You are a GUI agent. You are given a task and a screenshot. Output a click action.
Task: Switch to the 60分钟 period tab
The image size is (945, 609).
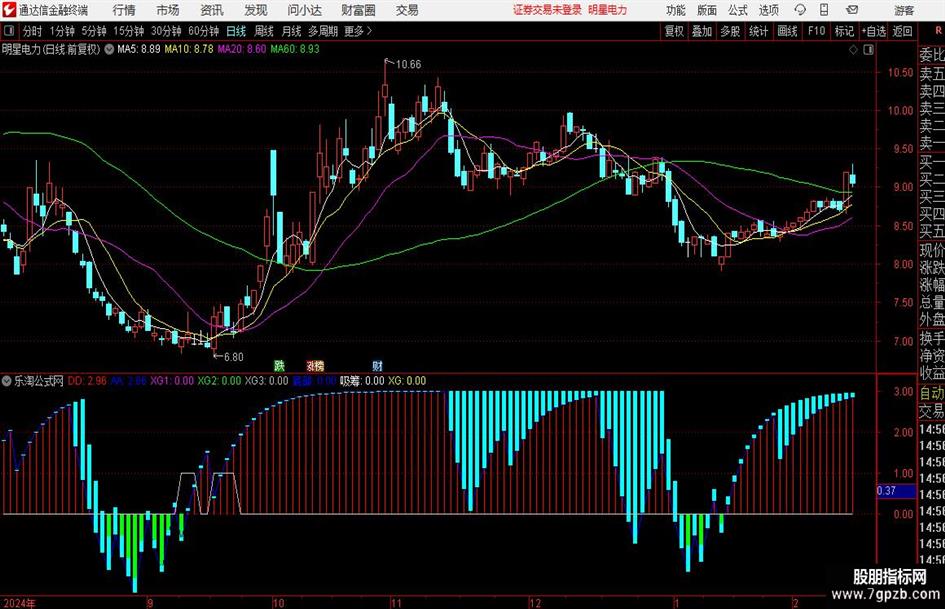[x=204, y=31]
